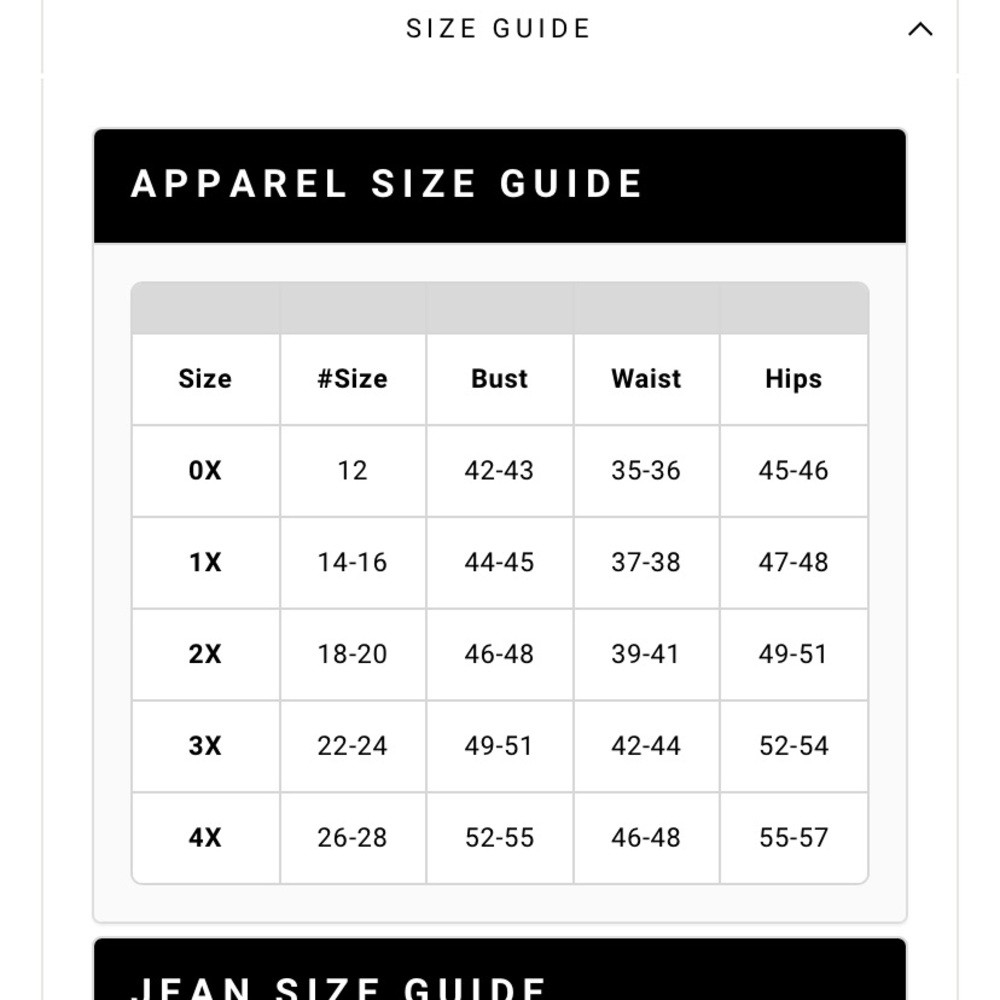Click the Bust column header

point(499,379)
